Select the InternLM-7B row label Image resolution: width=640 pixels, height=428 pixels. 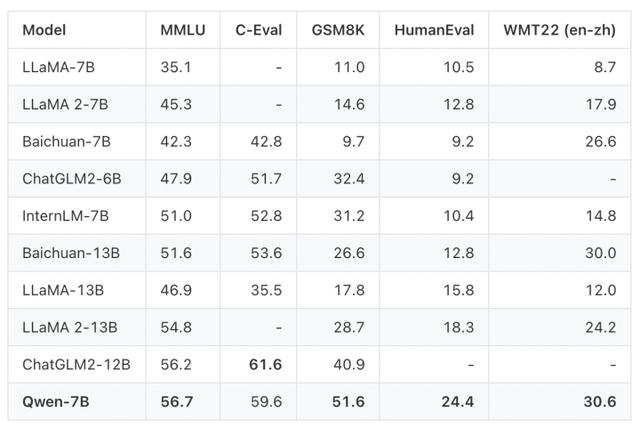tap(68, 215)
